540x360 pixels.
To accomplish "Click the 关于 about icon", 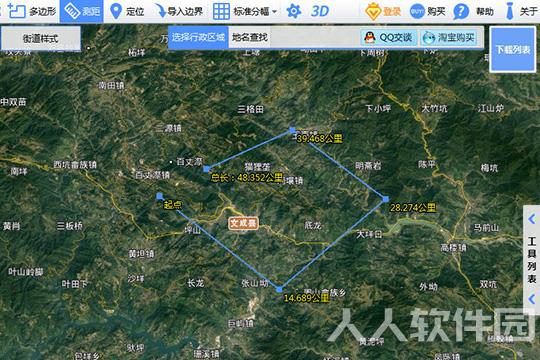I will [x=510, y=11].
